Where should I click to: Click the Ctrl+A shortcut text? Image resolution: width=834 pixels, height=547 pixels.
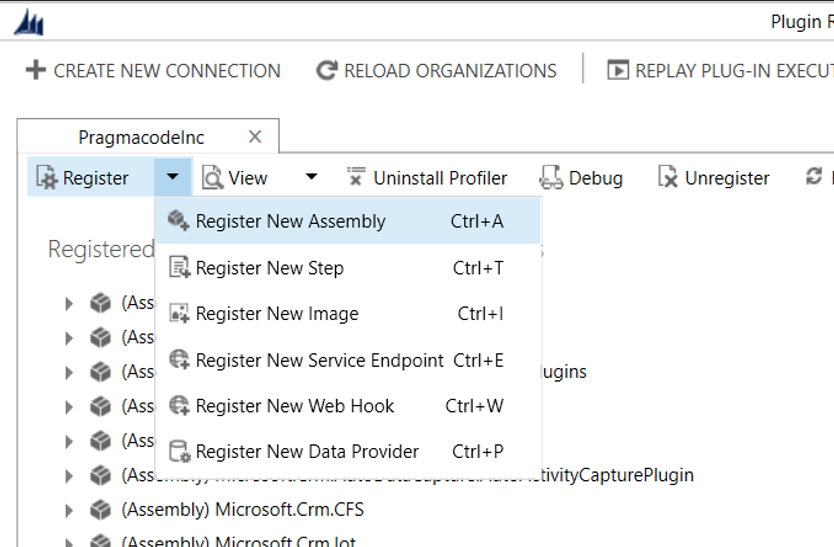(477, 221)
